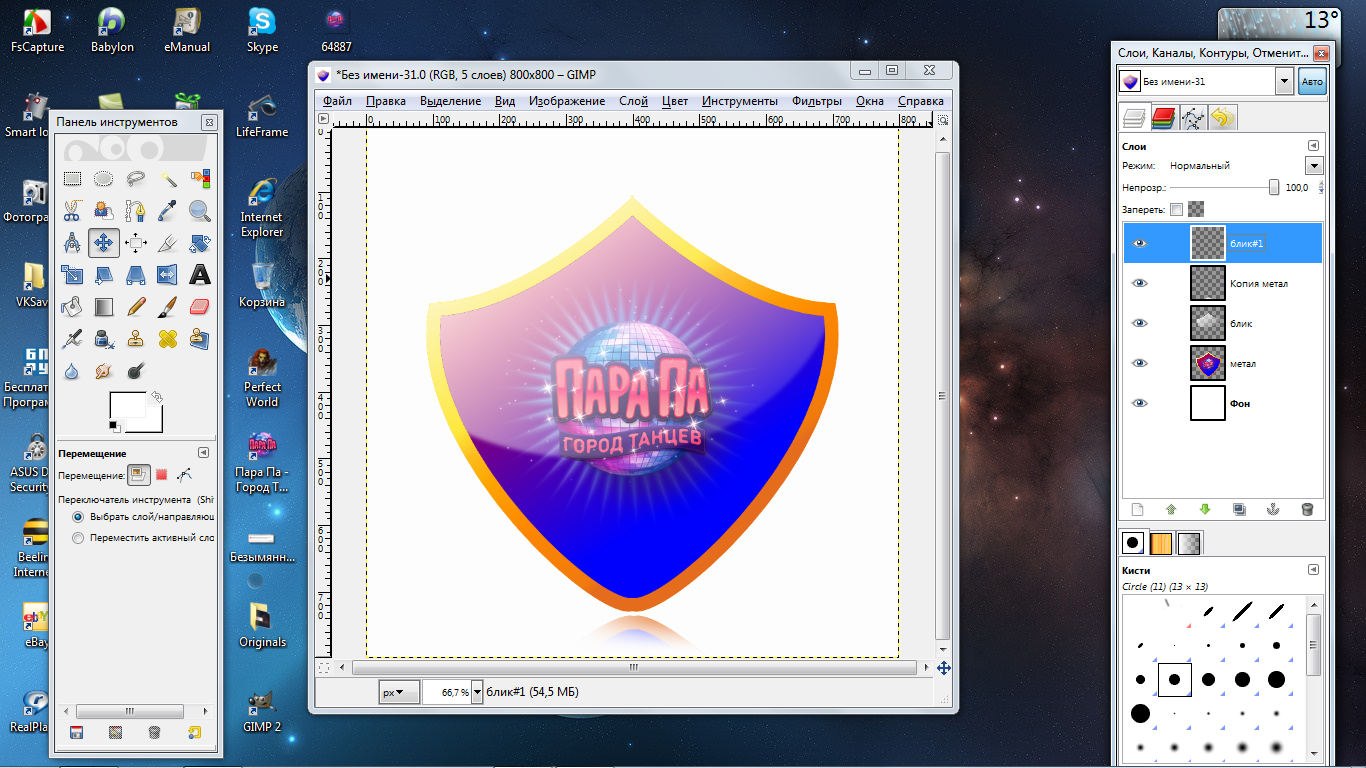Viewport: 1366px width, 768px height.
Task: Expand the image selector dropdown Без имени-31
Action: pyautogui.click(x=1284, y=82)
